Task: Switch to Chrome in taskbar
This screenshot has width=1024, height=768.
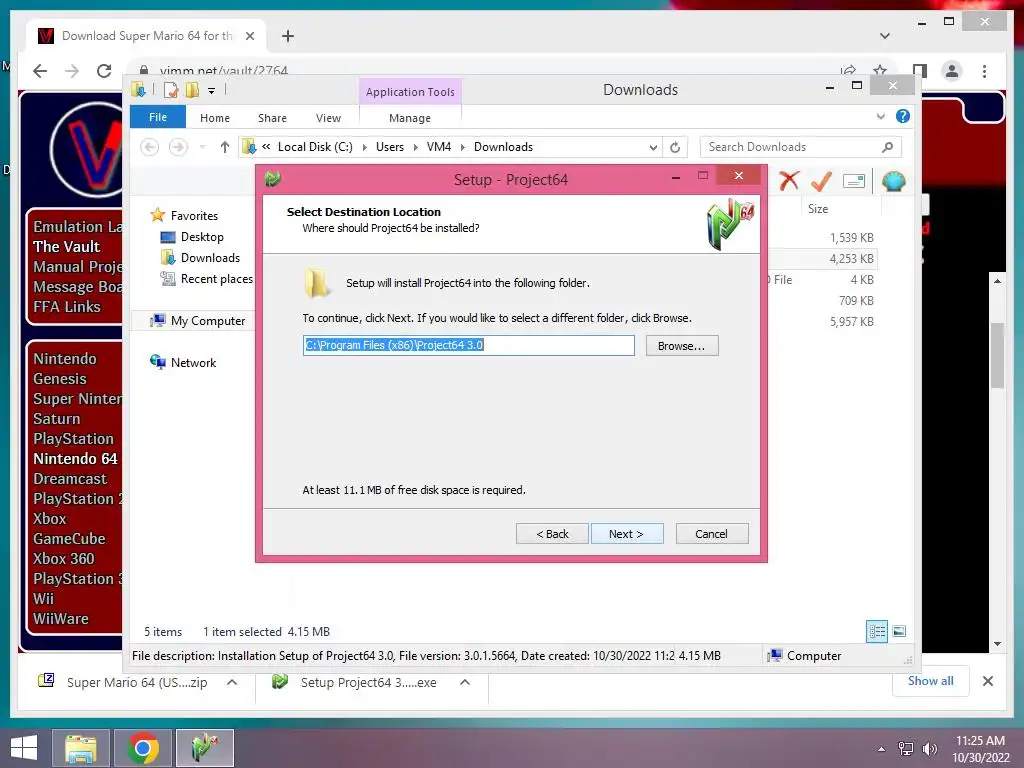Action: (x=143, y=748)
